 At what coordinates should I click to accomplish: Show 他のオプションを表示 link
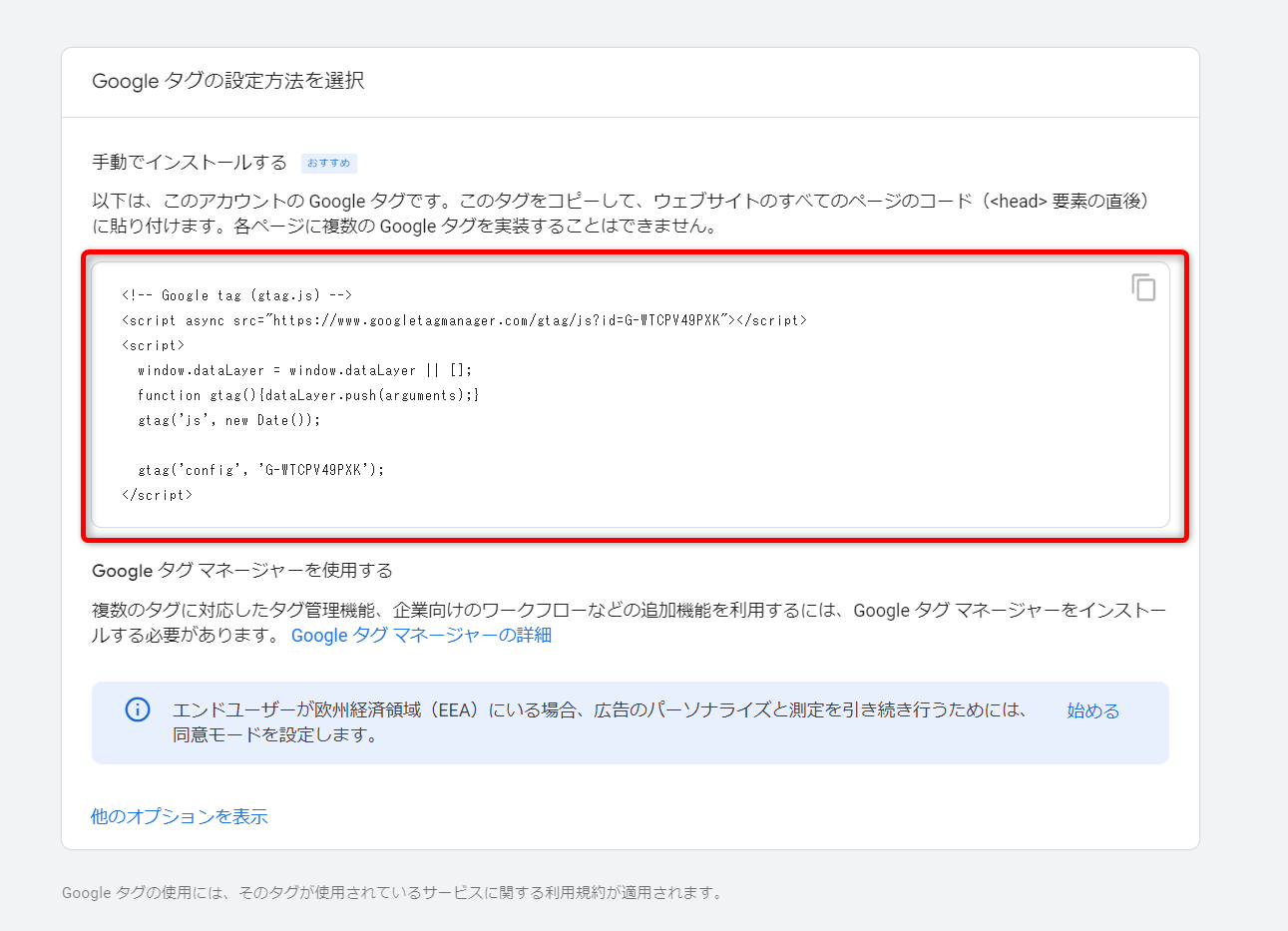click(180, 816)
